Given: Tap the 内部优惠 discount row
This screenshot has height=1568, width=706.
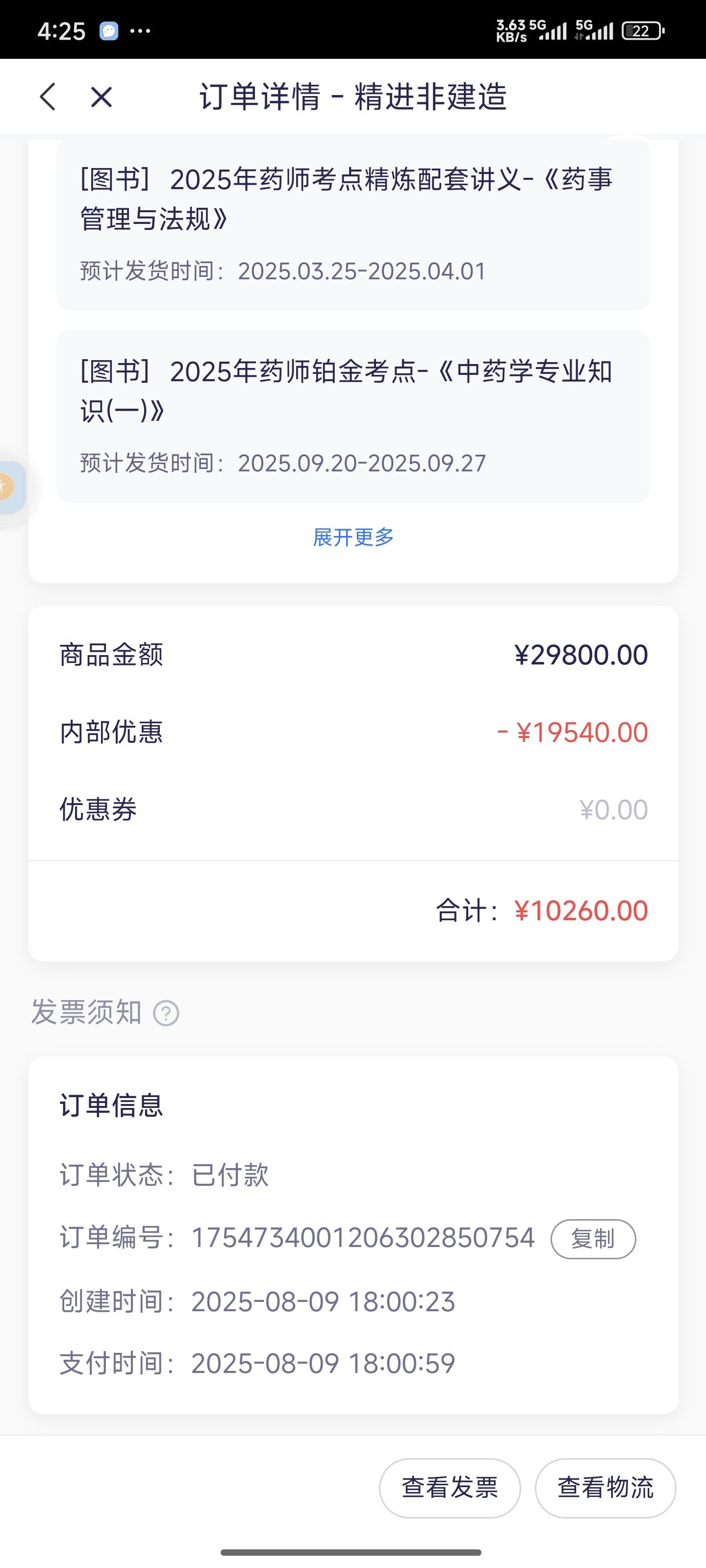Looking at the screenshot, I should tap(353, 732).
